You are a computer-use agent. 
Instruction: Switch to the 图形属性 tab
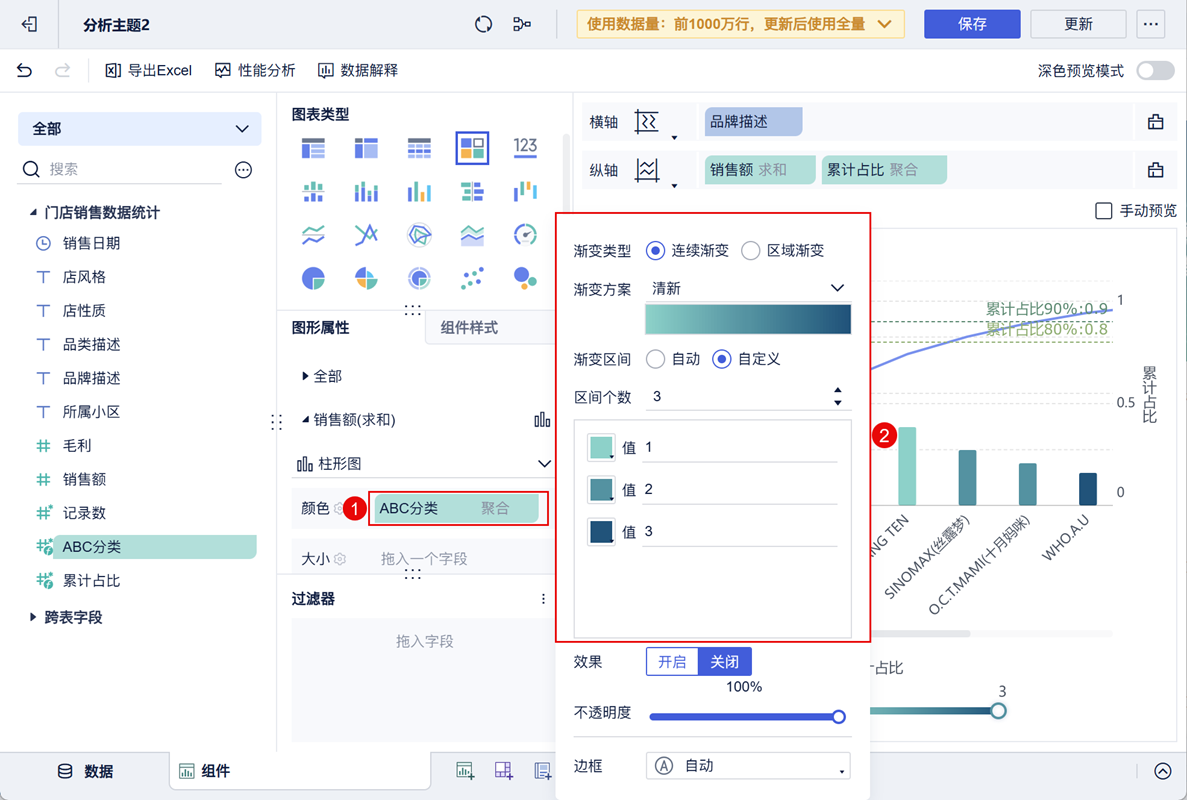pos(321,328)
